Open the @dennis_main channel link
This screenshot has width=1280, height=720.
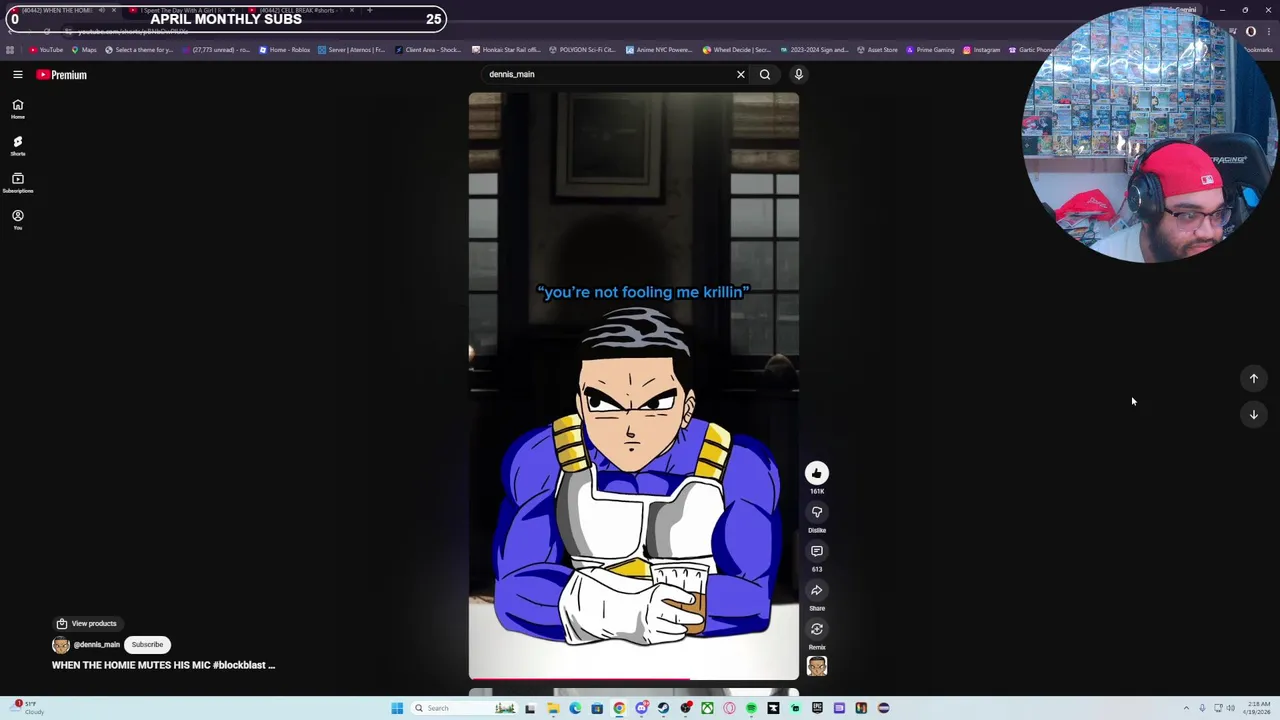point(97,644)
